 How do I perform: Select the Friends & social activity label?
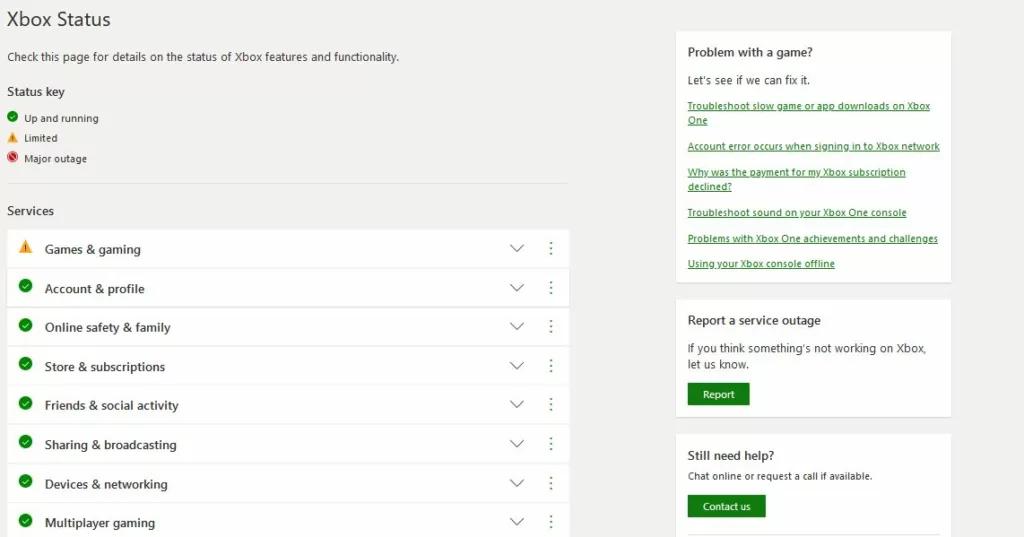(x=112, y=405)
